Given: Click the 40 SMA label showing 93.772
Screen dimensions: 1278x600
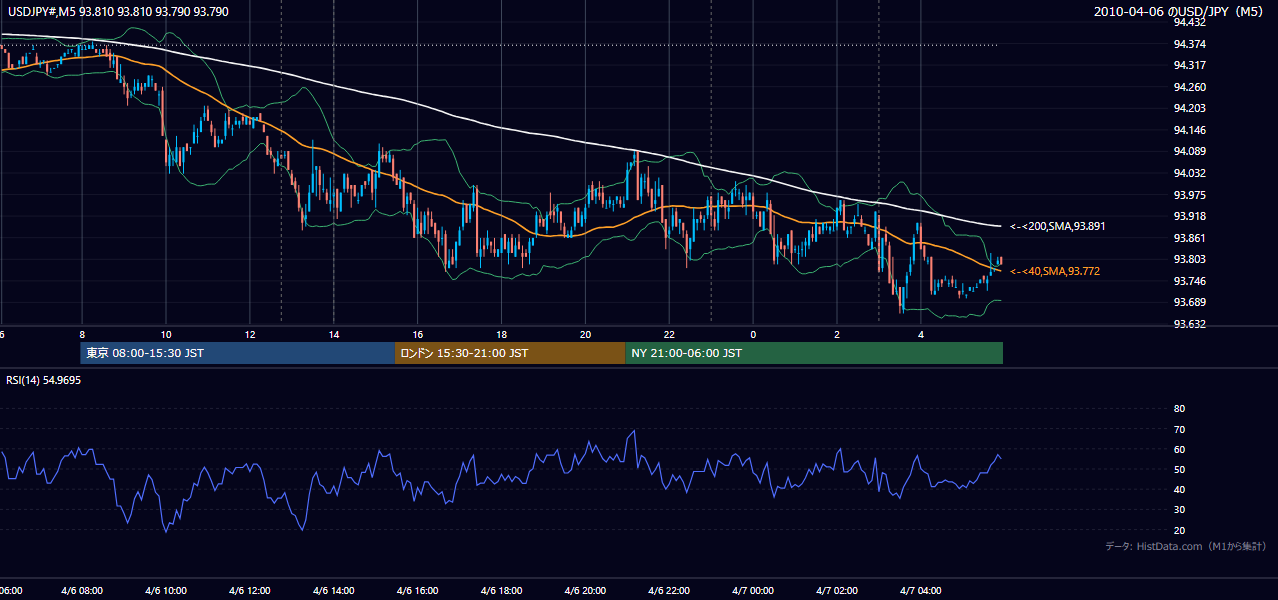Looking at the screenshot, I should 1055,271.
